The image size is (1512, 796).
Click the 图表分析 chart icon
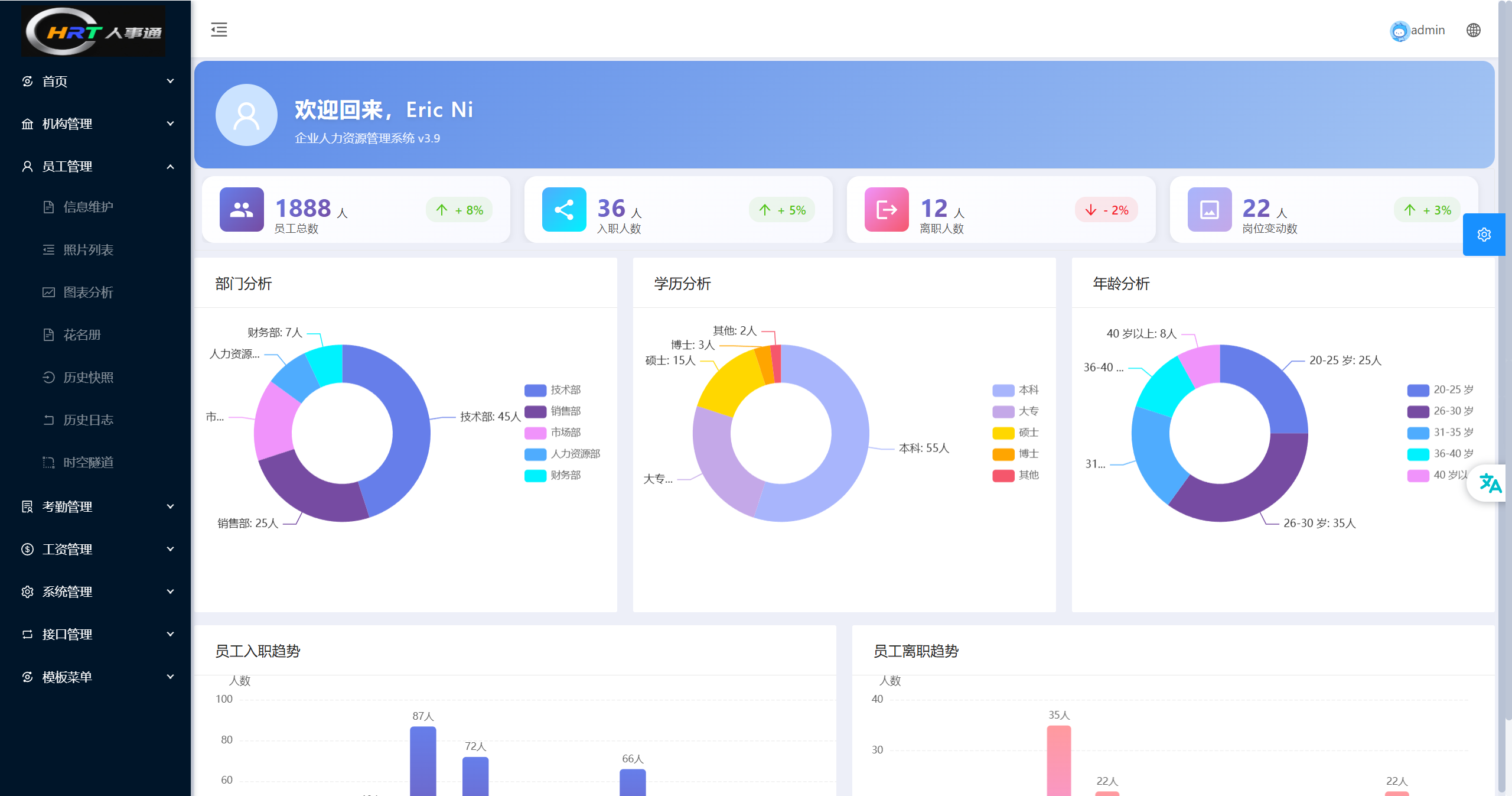[48, 292]
